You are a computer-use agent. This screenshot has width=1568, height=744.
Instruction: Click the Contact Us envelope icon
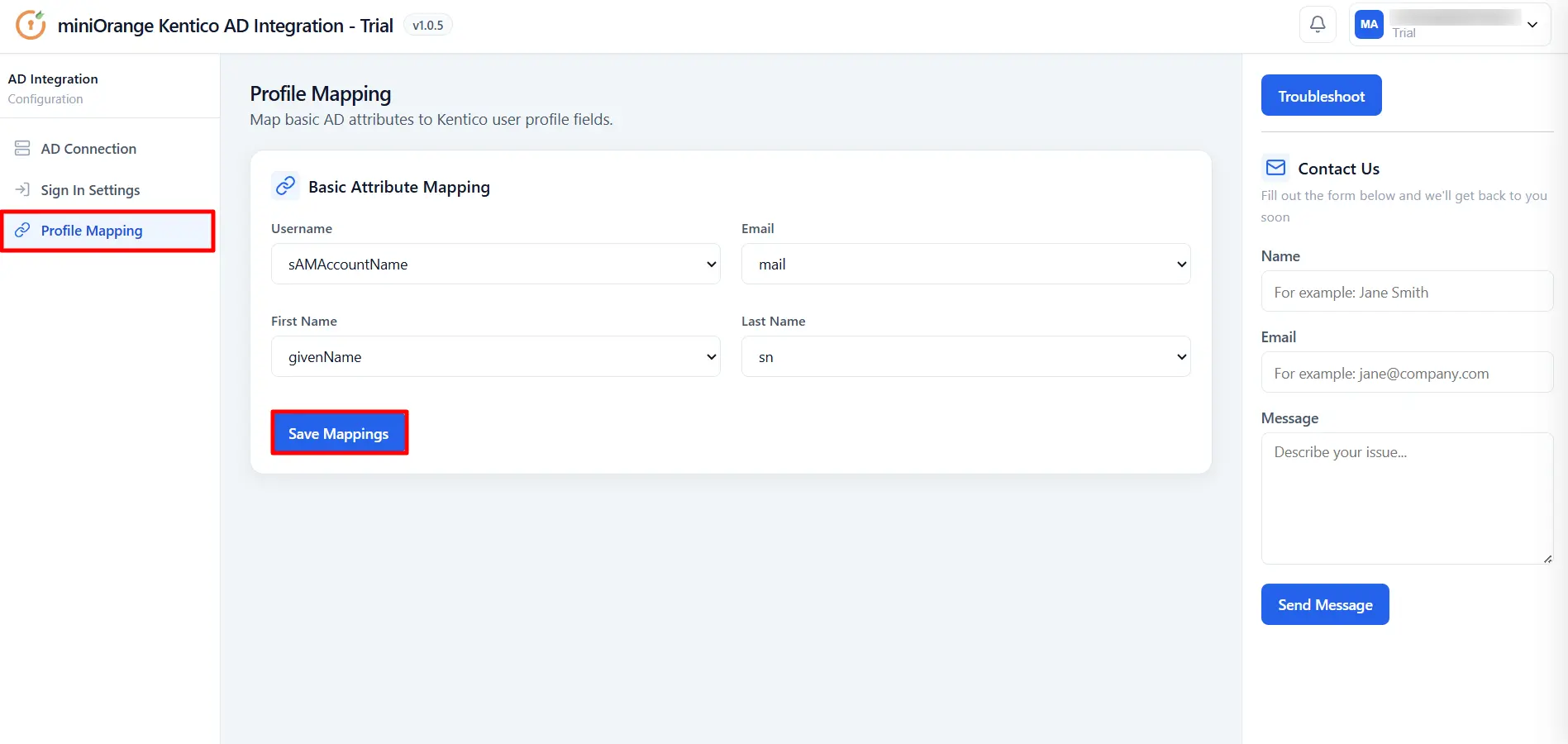pos(1275,168)
